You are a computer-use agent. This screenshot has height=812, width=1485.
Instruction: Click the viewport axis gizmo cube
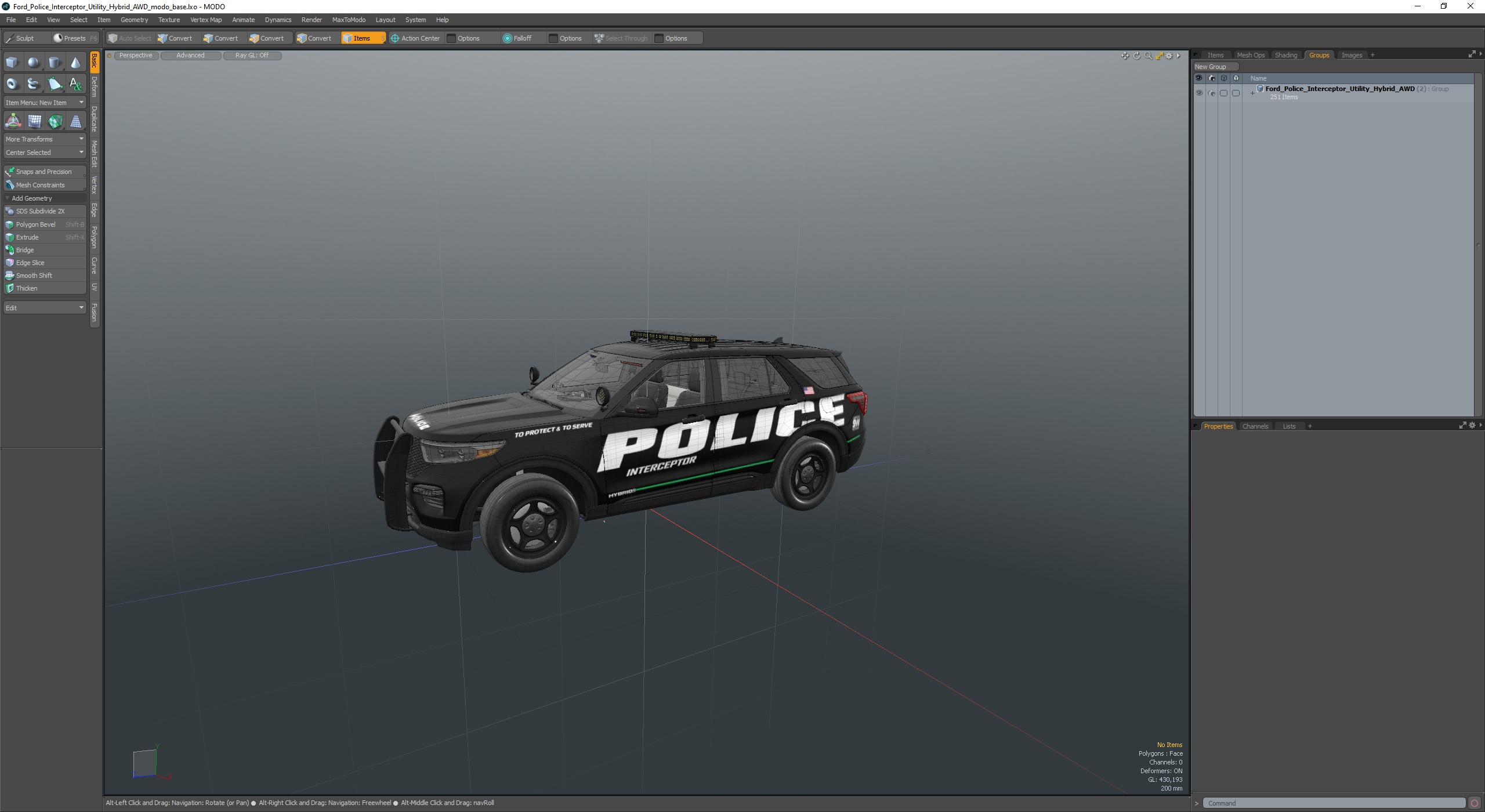pyautogui.click(x=144, y=763)
